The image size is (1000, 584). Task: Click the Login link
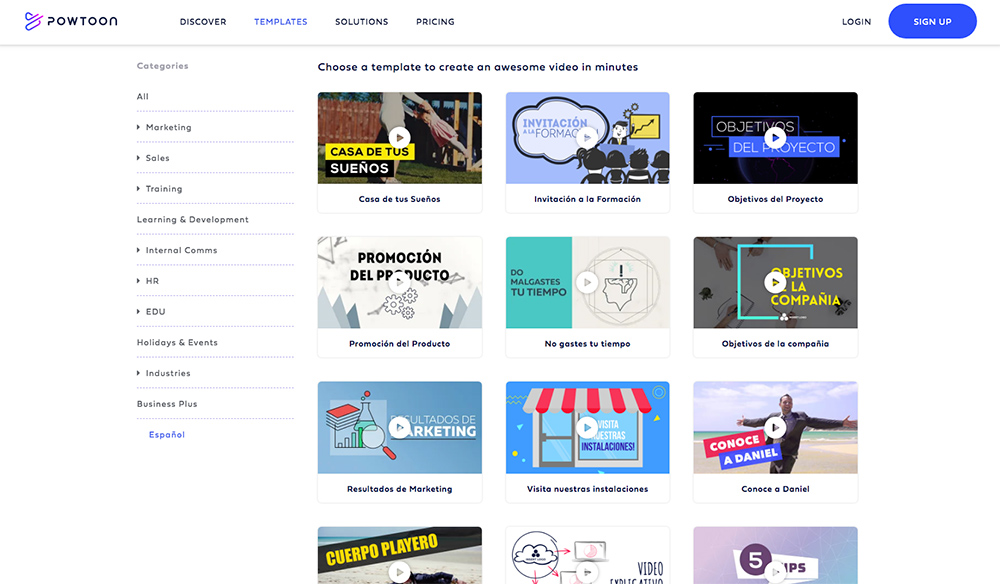point(857,22)
